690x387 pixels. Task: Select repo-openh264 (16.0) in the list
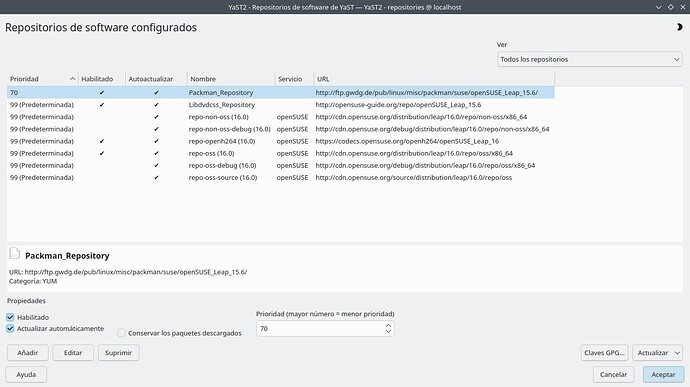pos(222,141)
